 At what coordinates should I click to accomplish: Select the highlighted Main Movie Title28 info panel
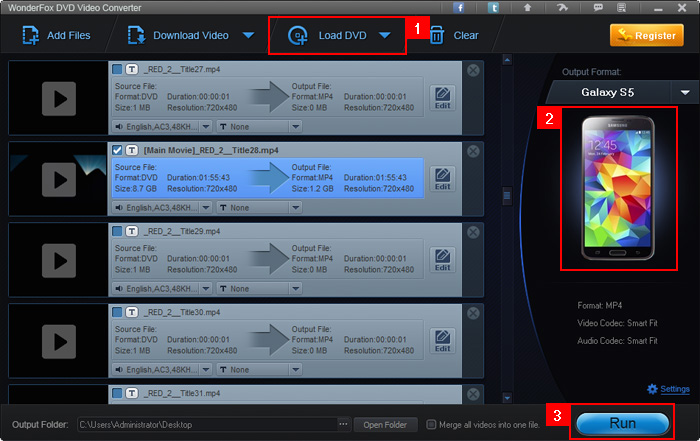coord(267,178)
